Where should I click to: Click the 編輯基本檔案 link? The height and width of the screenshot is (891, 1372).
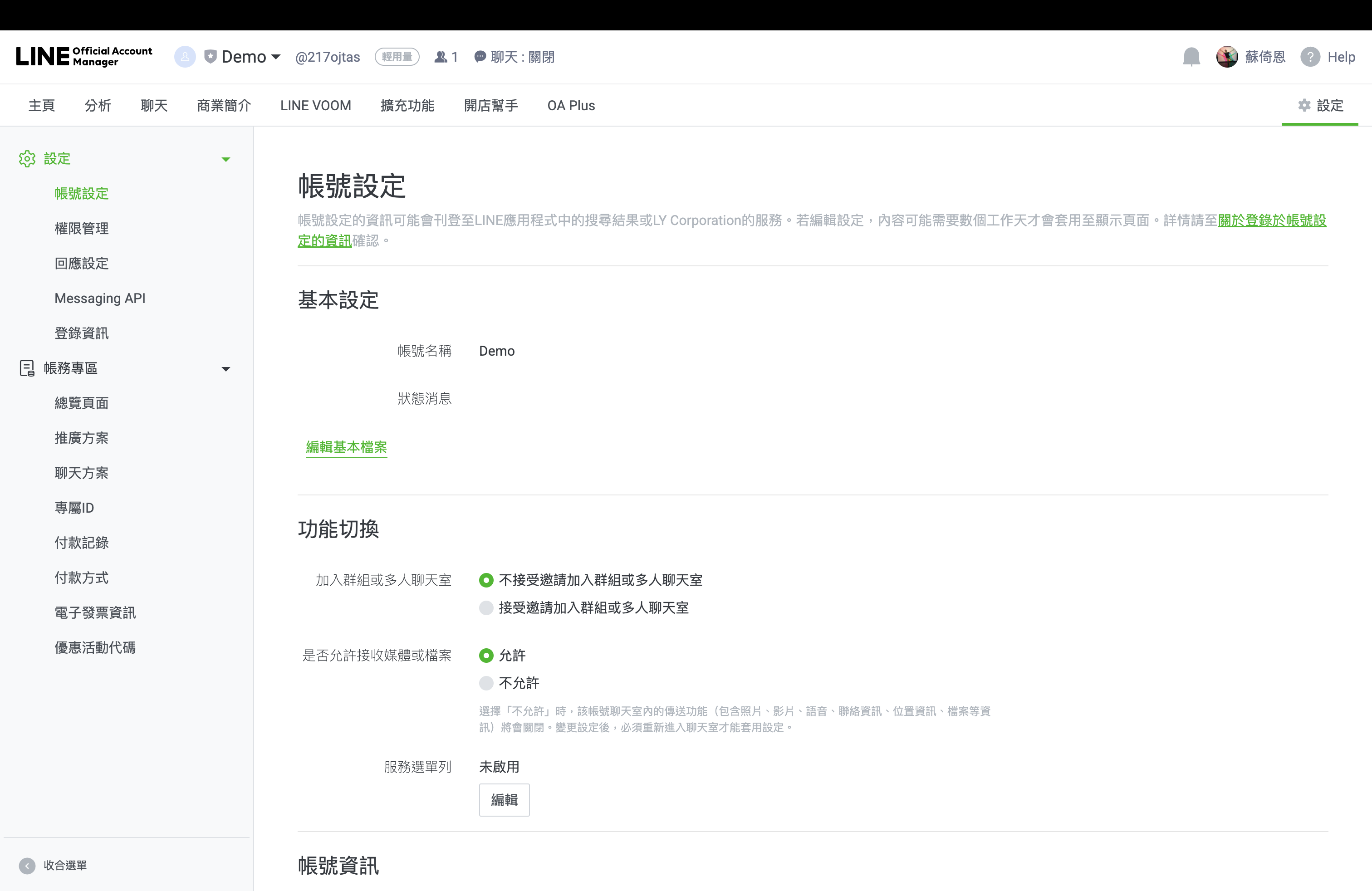click(346, 447)
